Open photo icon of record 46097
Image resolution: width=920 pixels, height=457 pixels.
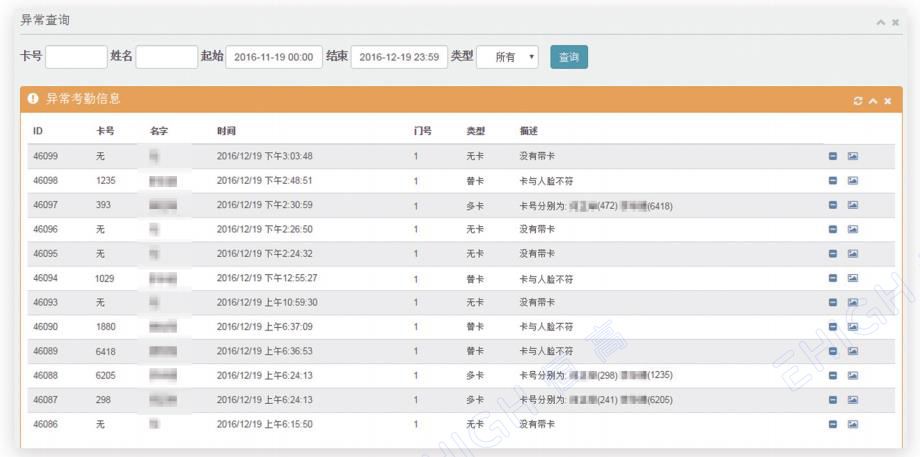(853, 205)
